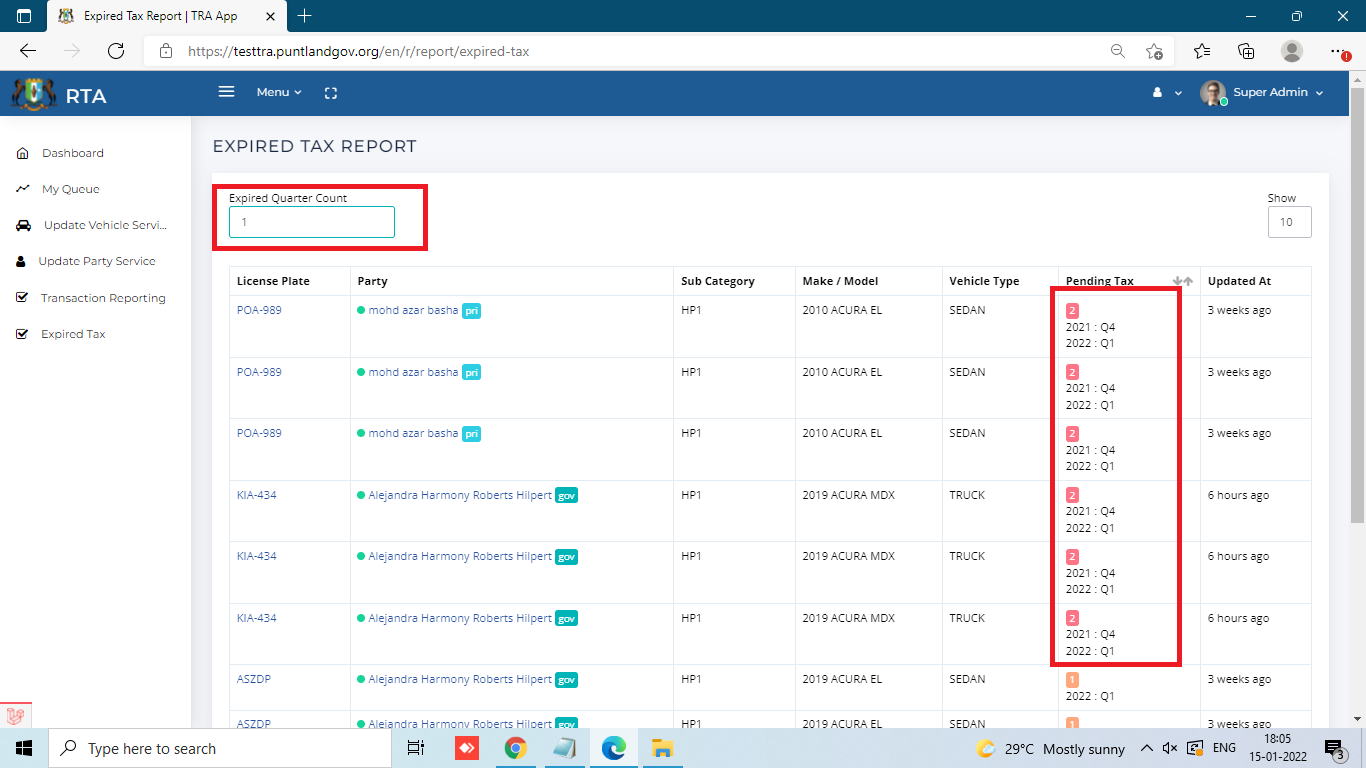The image size is (1366, 768).
Task: Open the Super Admin profile menu
Action: click(x=1278, y=92)
